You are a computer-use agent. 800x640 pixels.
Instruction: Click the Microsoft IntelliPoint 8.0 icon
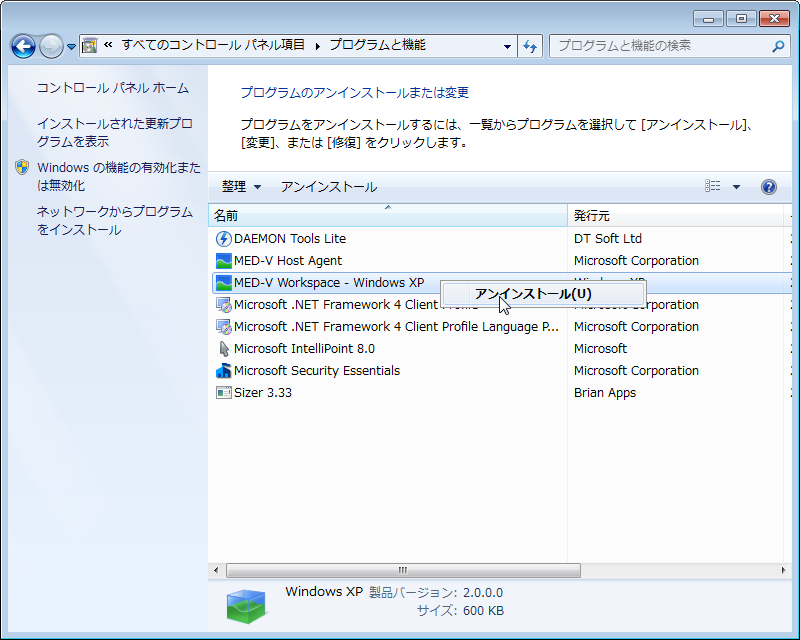223,349
